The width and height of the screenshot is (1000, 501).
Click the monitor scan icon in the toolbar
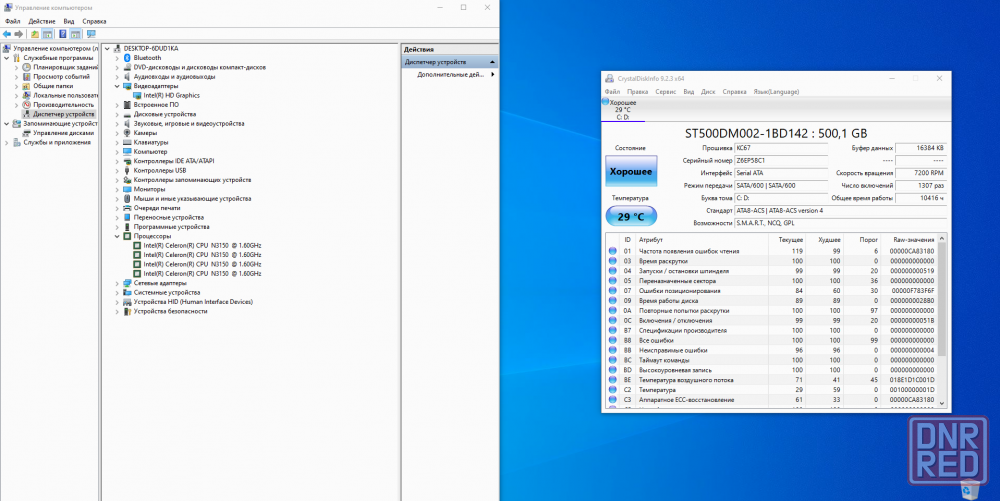(90, 33)
